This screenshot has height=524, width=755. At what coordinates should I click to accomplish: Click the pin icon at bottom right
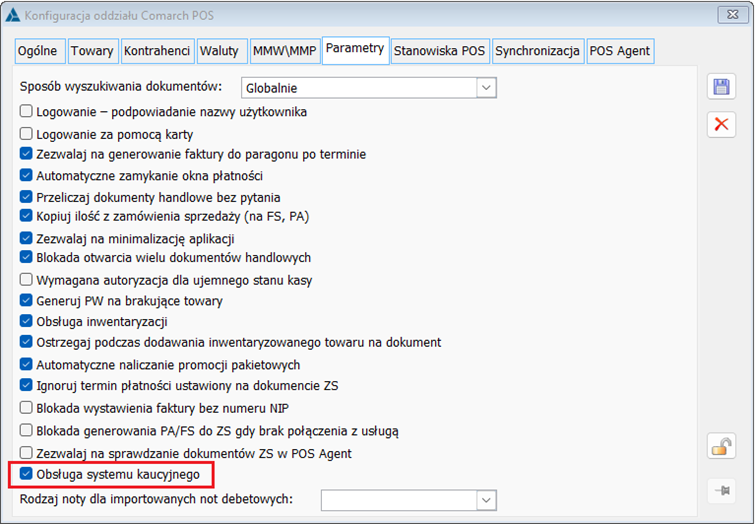(x=721, y=490)
